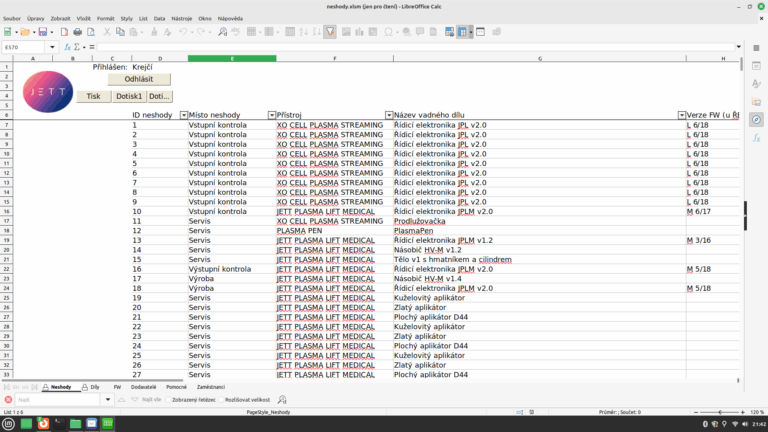Viewport: 768px width, 432px height.
Task: Click the formula input line
Action: pyautogui.click(x=415, y=47)
